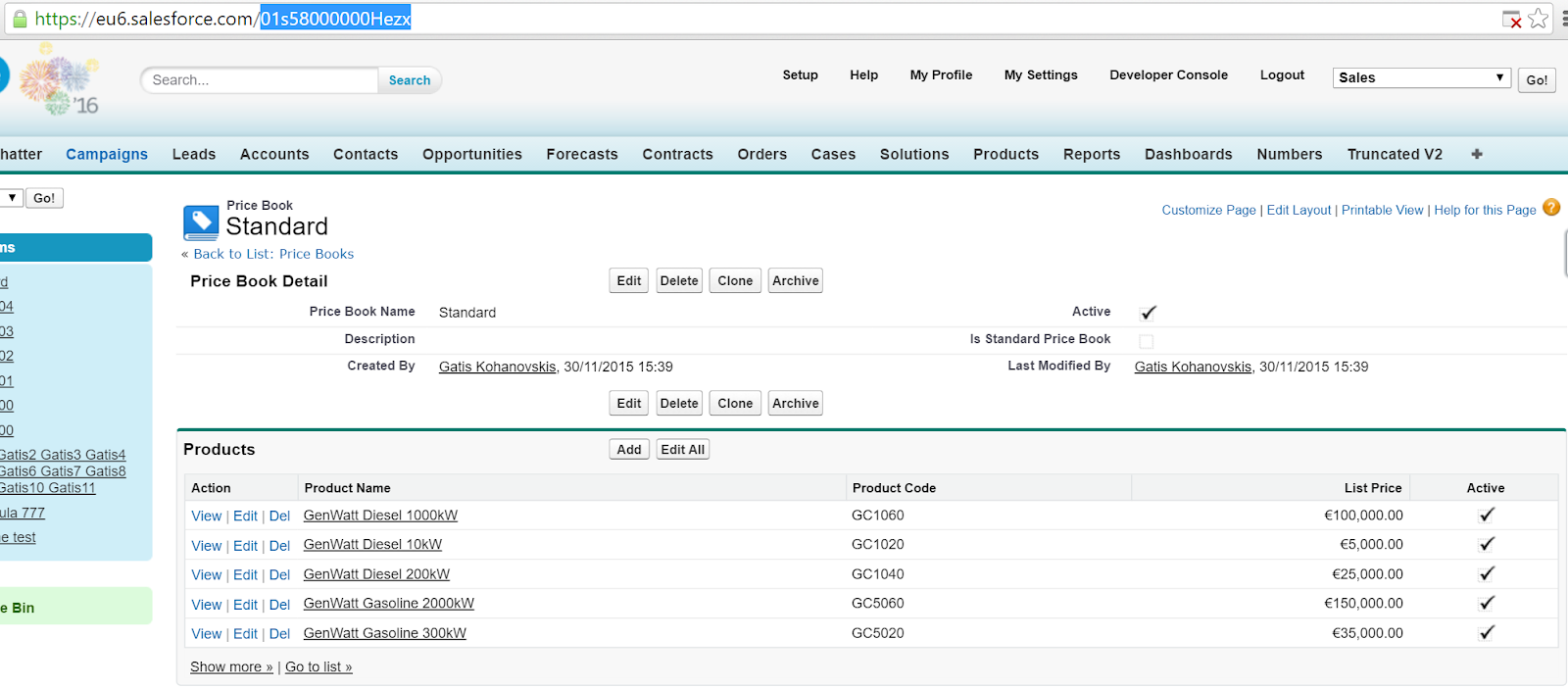Click the Show more link
This screenshot has width=1568, height=689.
pos(231,666)
